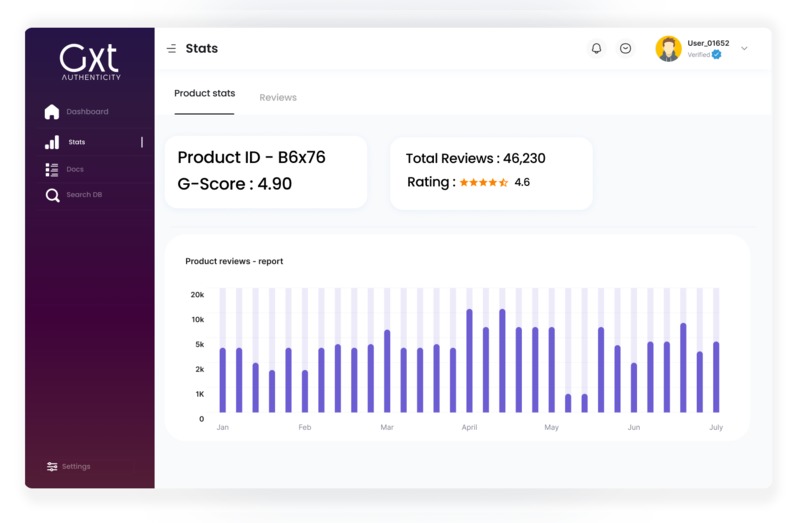Click the April month label
806x523 pixels.
tap(469, 427)
